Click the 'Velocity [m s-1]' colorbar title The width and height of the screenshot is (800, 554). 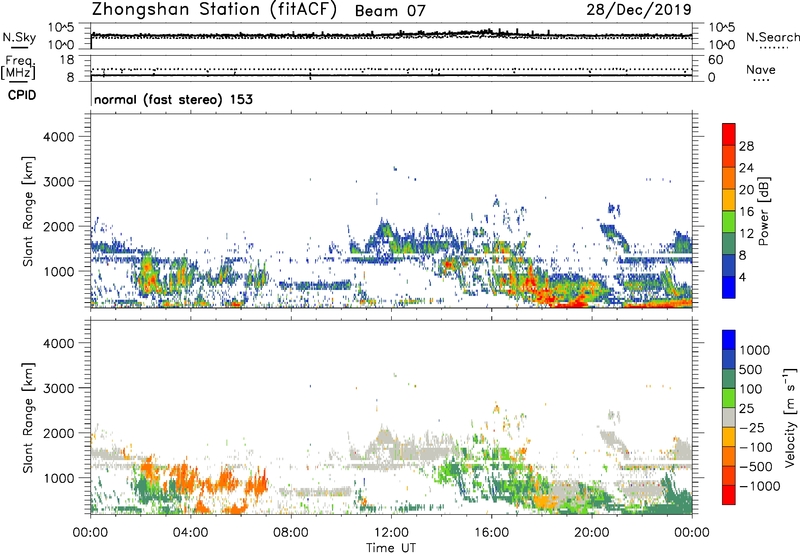[790, 417]
